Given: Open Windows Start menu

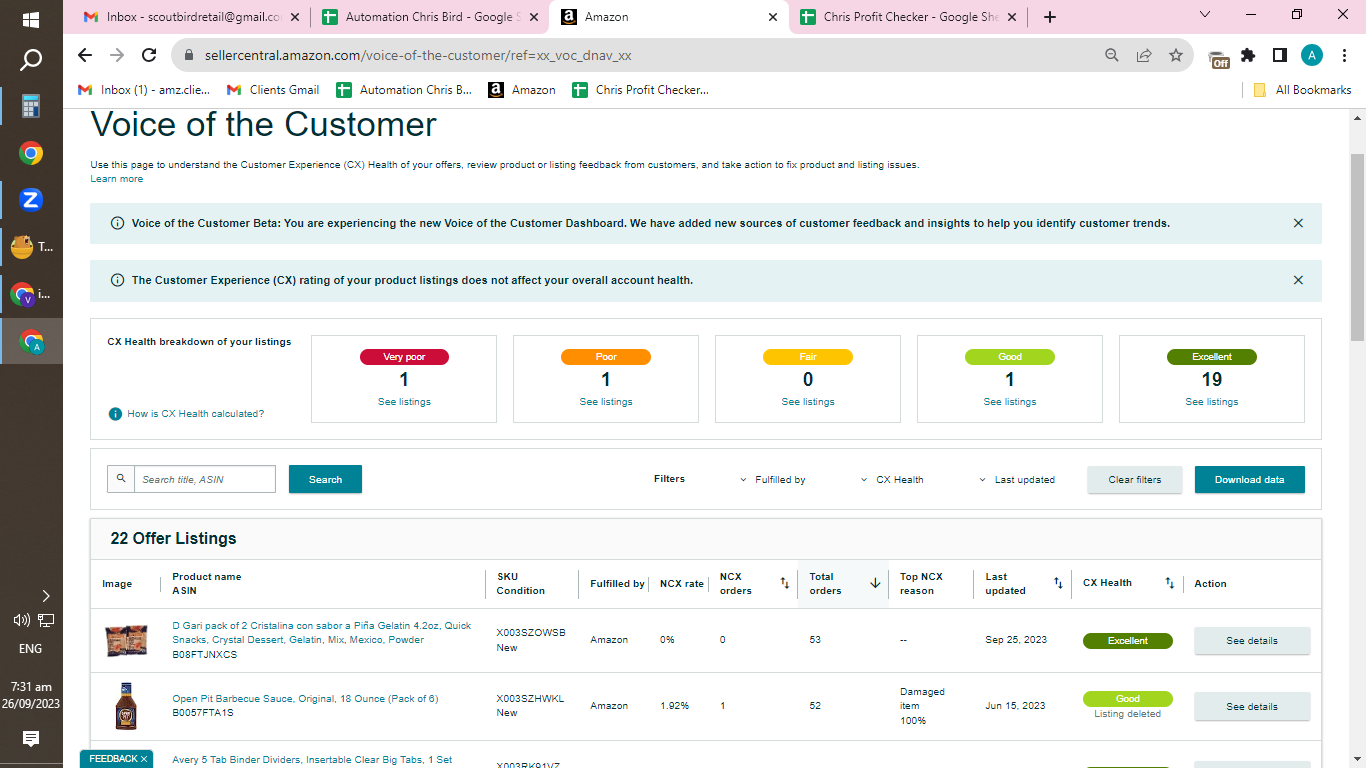Looking at the screenshot, I should tap(31, 19).
